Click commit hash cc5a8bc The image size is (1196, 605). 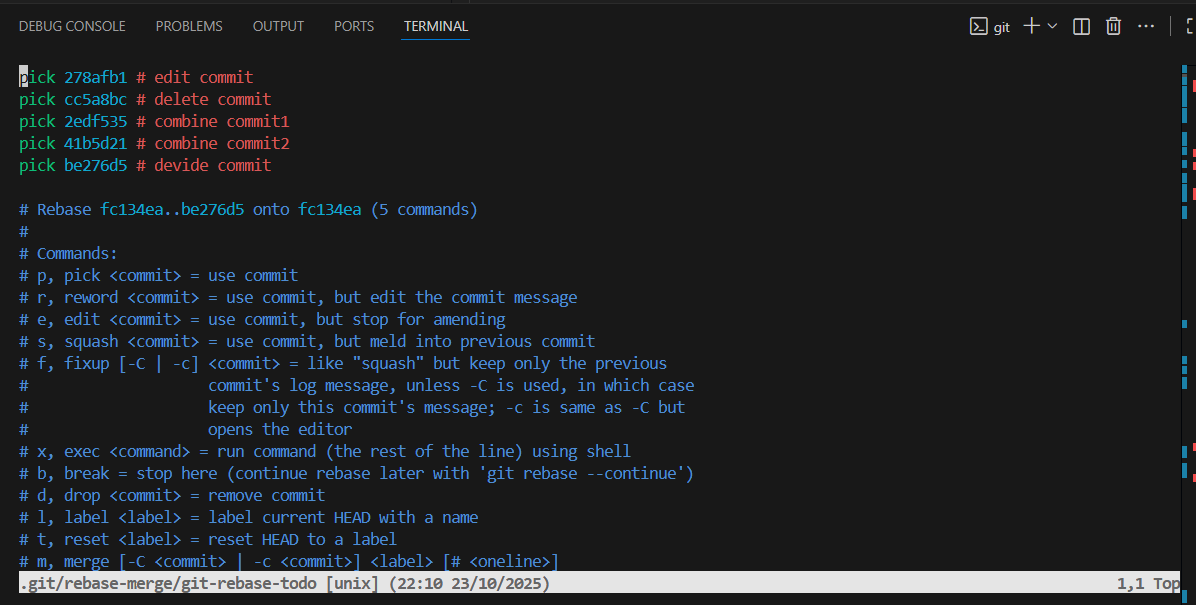tap(95, 99)
